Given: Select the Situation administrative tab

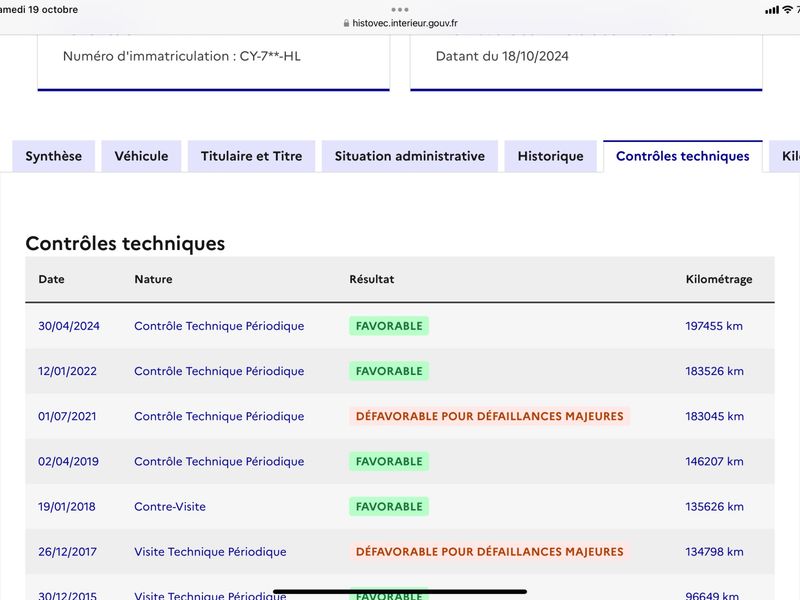Looking at the screenshot, I should point(410,156).
